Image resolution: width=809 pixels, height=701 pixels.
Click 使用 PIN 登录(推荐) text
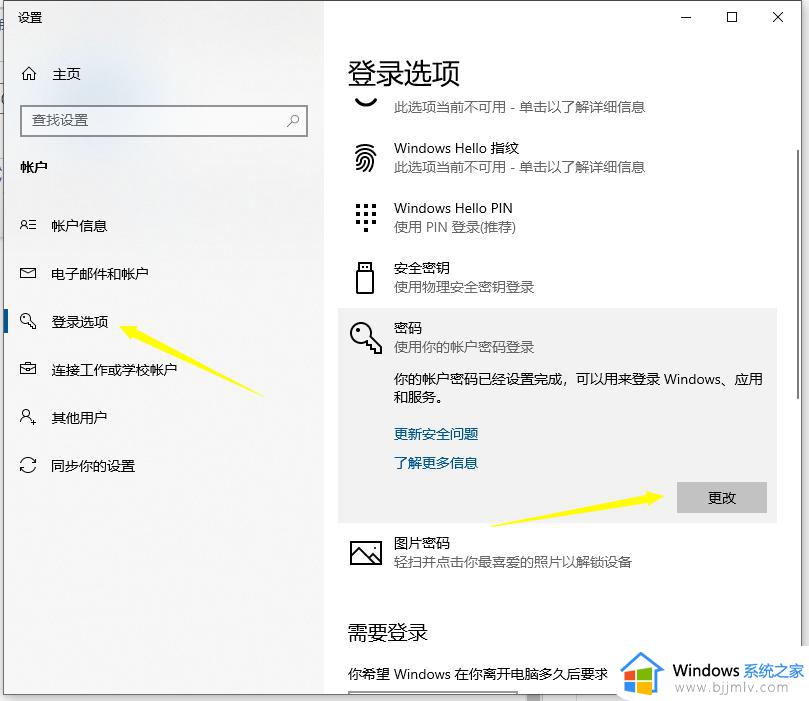[x=455, y=227]
